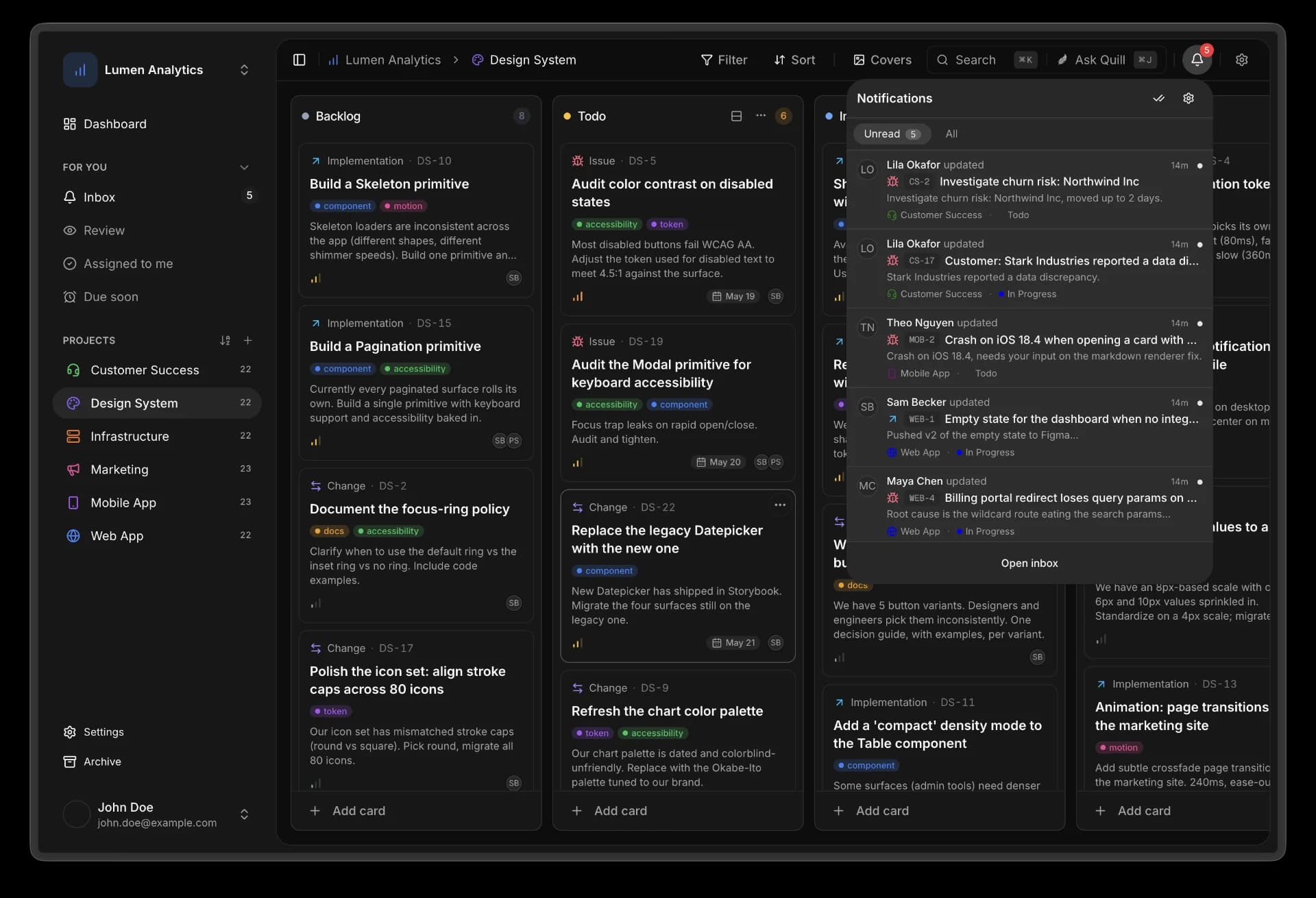Click PS assignee avatar on DS-15
The width and height of the screenshot is (1316, 898).
(x=514, y=441)
